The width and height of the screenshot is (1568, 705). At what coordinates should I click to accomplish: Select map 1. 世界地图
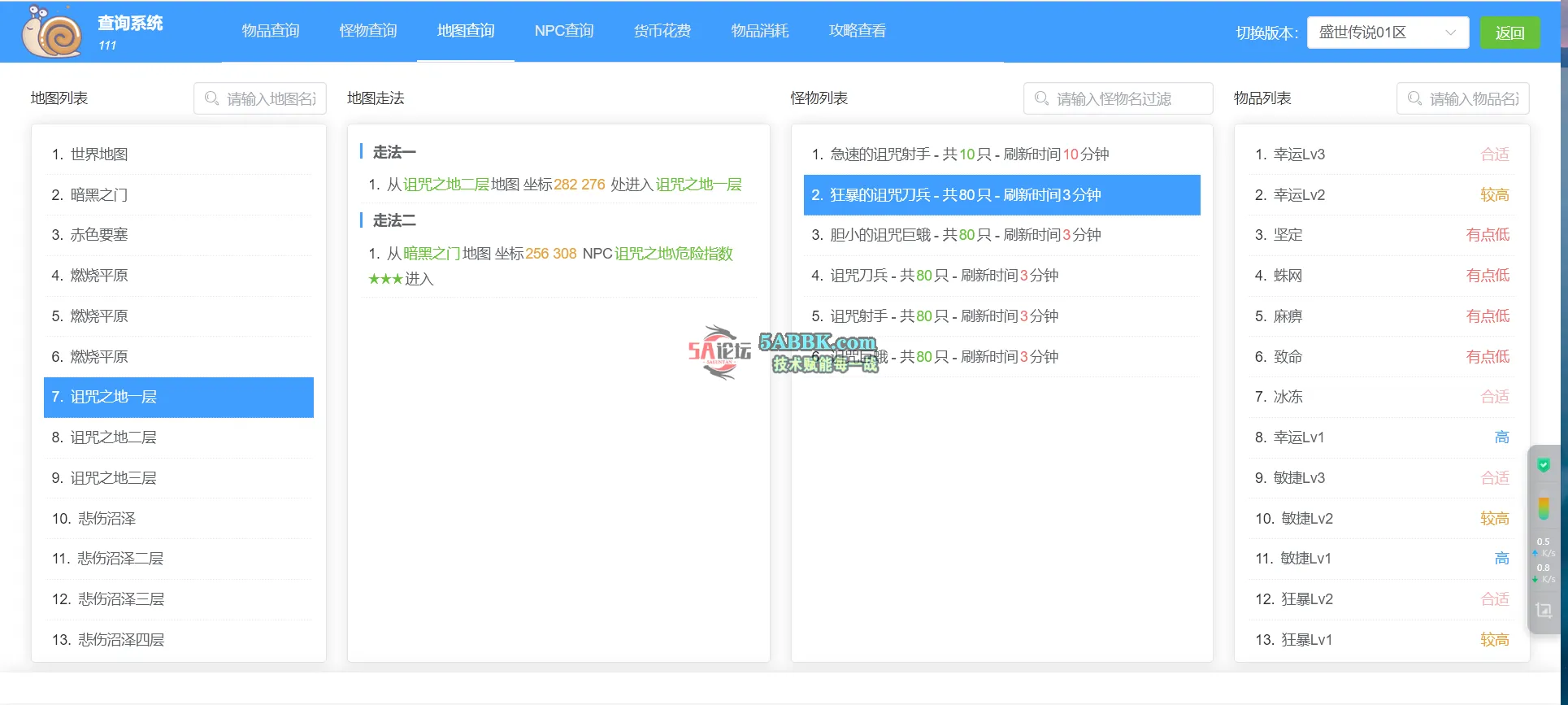pyautogui.click(x=179, y=154)
